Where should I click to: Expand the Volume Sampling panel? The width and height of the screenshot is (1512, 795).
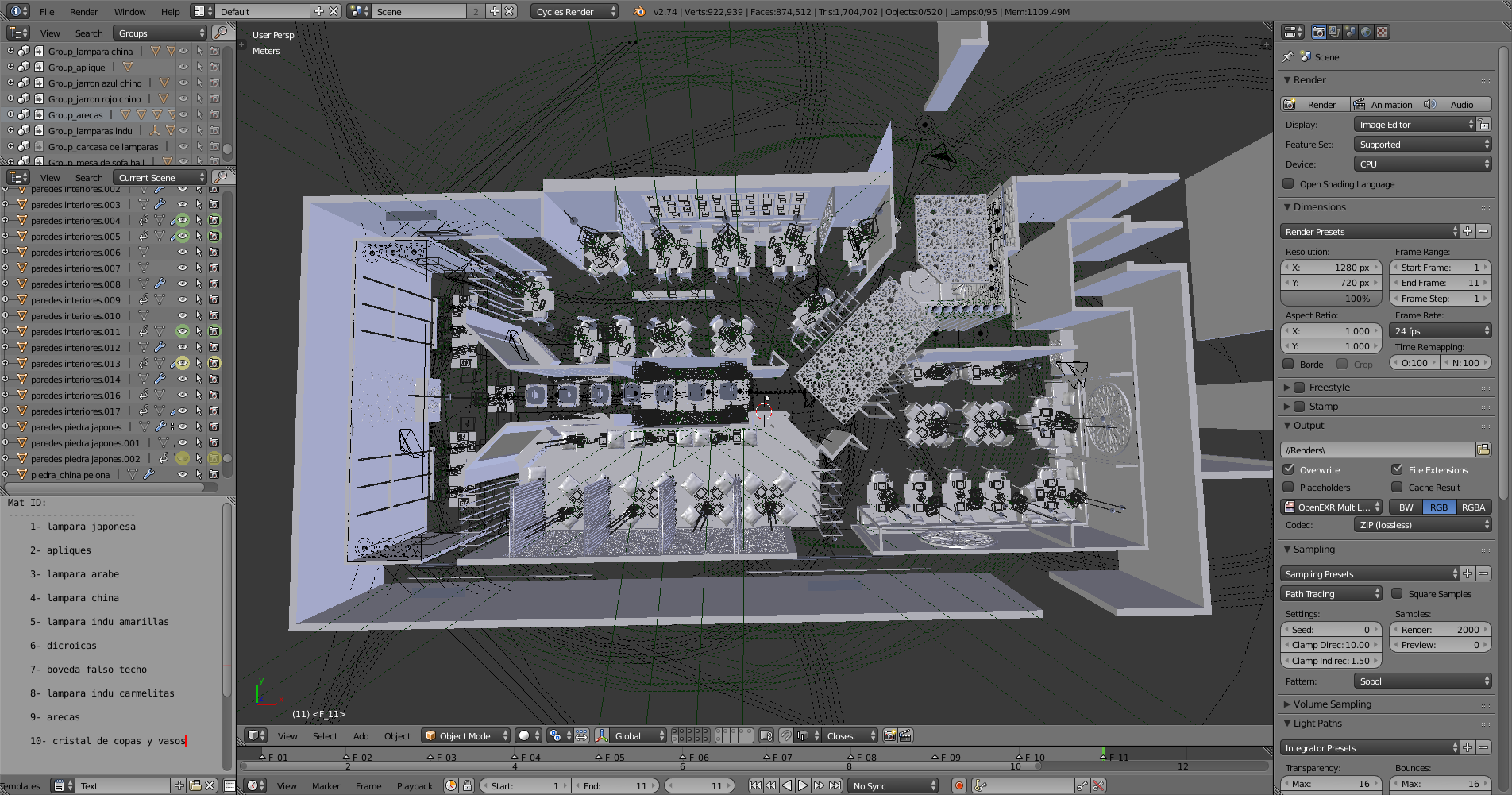[1332, 704]
